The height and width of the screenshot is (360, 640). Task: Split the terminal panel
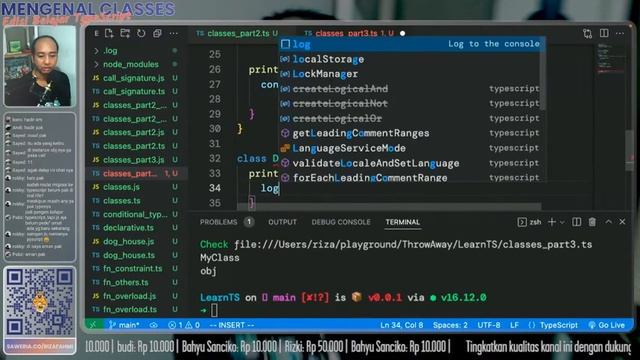coord(576,222)
